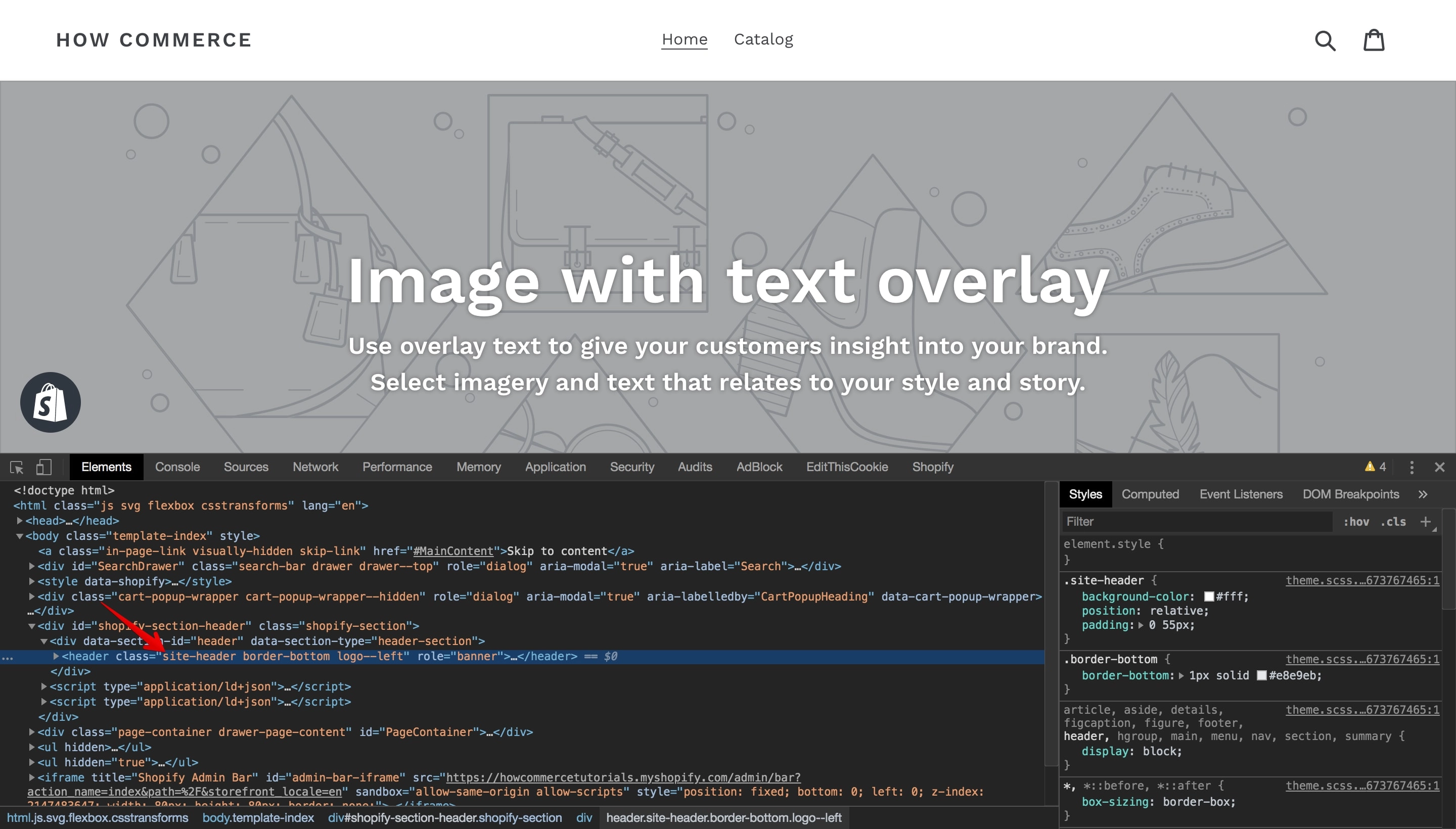Screen dimensions: 1456x829
Task: Expand the cart-popup-wrapper div node
Action: coord(32,596)
